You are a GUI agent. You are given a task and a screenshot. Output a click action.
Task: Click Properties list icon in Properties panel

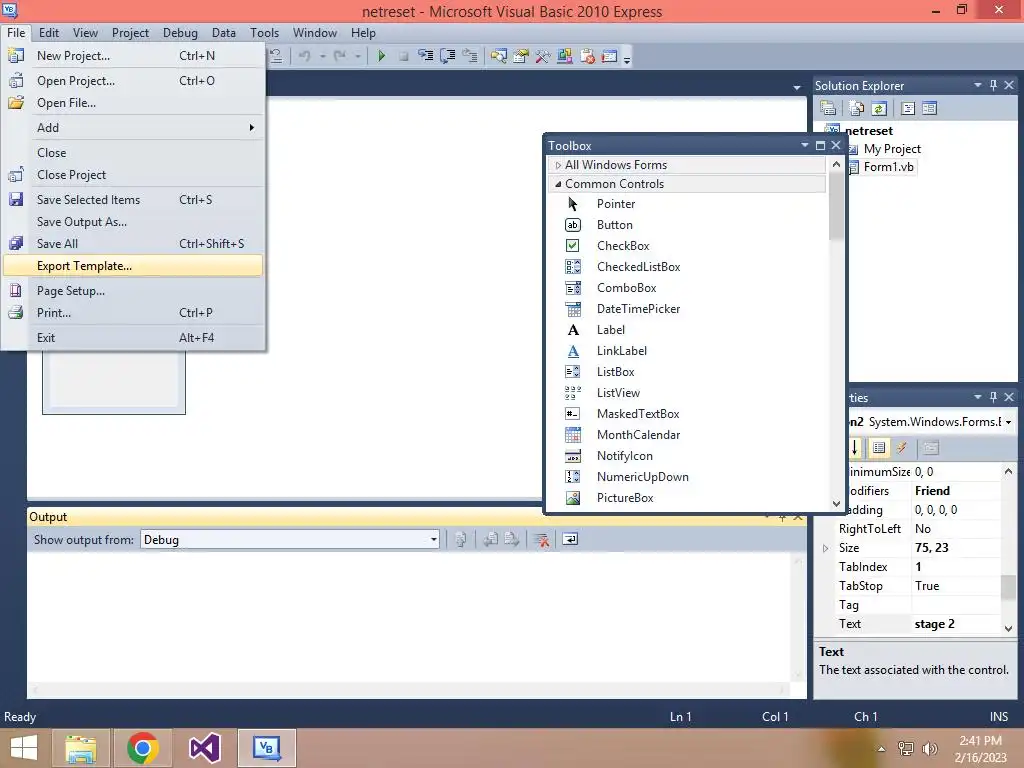pyautogui.click(x=879, y=448)
